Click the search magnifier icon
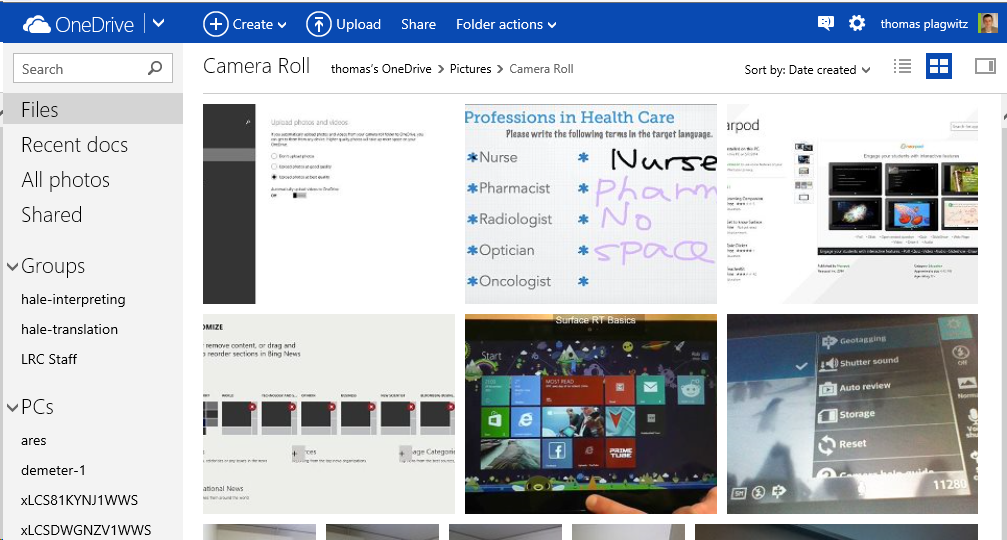Viewport: 1007px width, 540px height. 155,69
